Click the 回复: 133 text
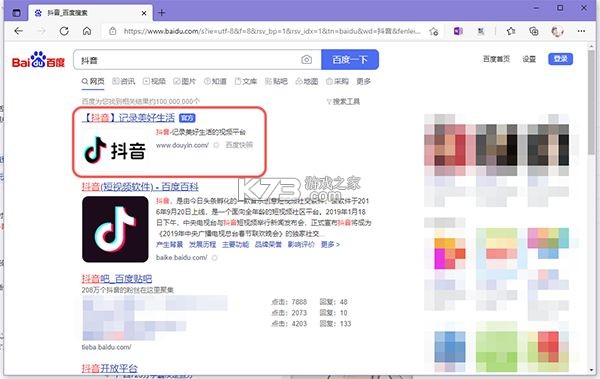Viewport: 600px width, 379px height. [x=335, y=324]
